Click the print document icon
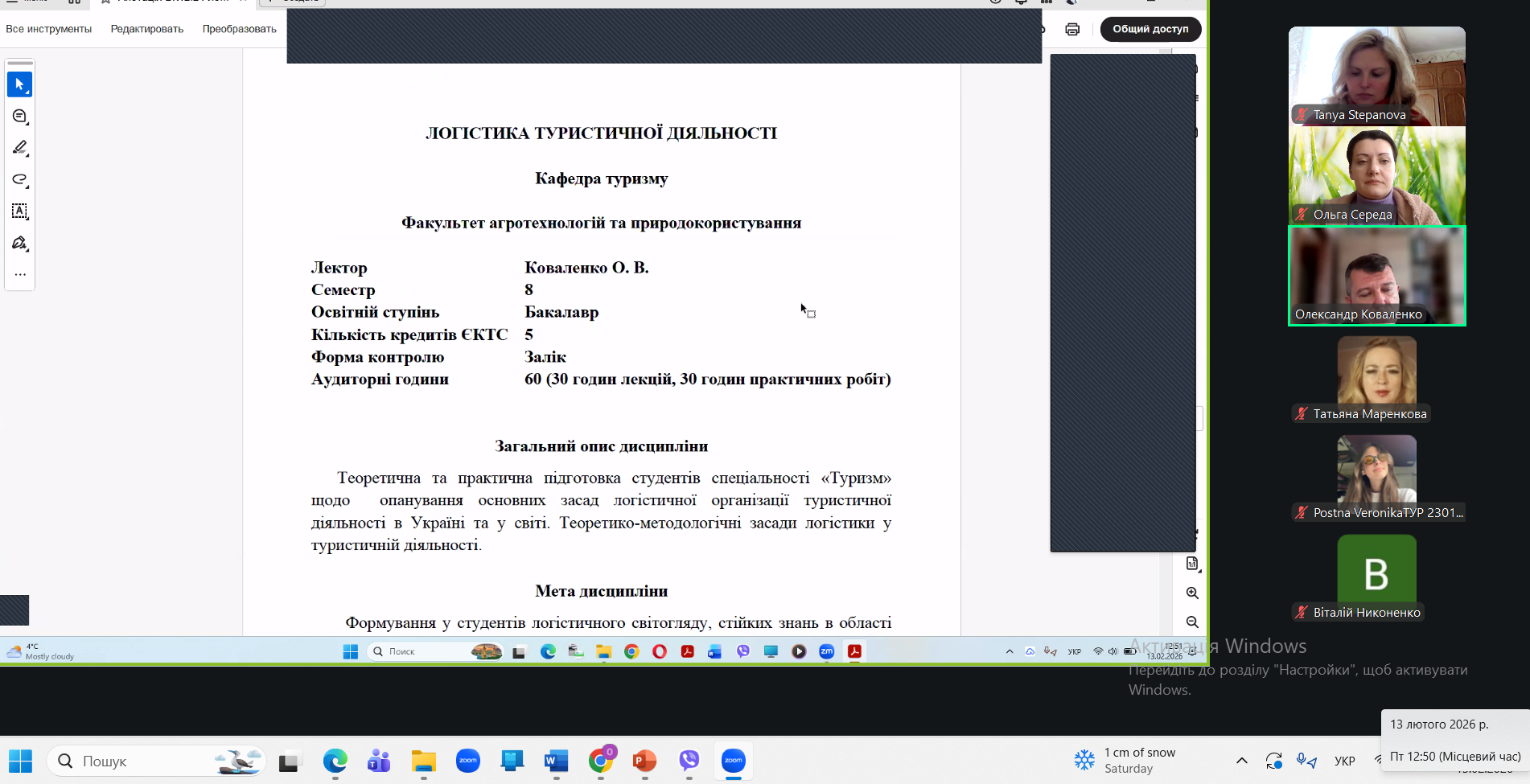Image resolution: width=1530 pixels, height=784 pixels. pos(1072,29)
